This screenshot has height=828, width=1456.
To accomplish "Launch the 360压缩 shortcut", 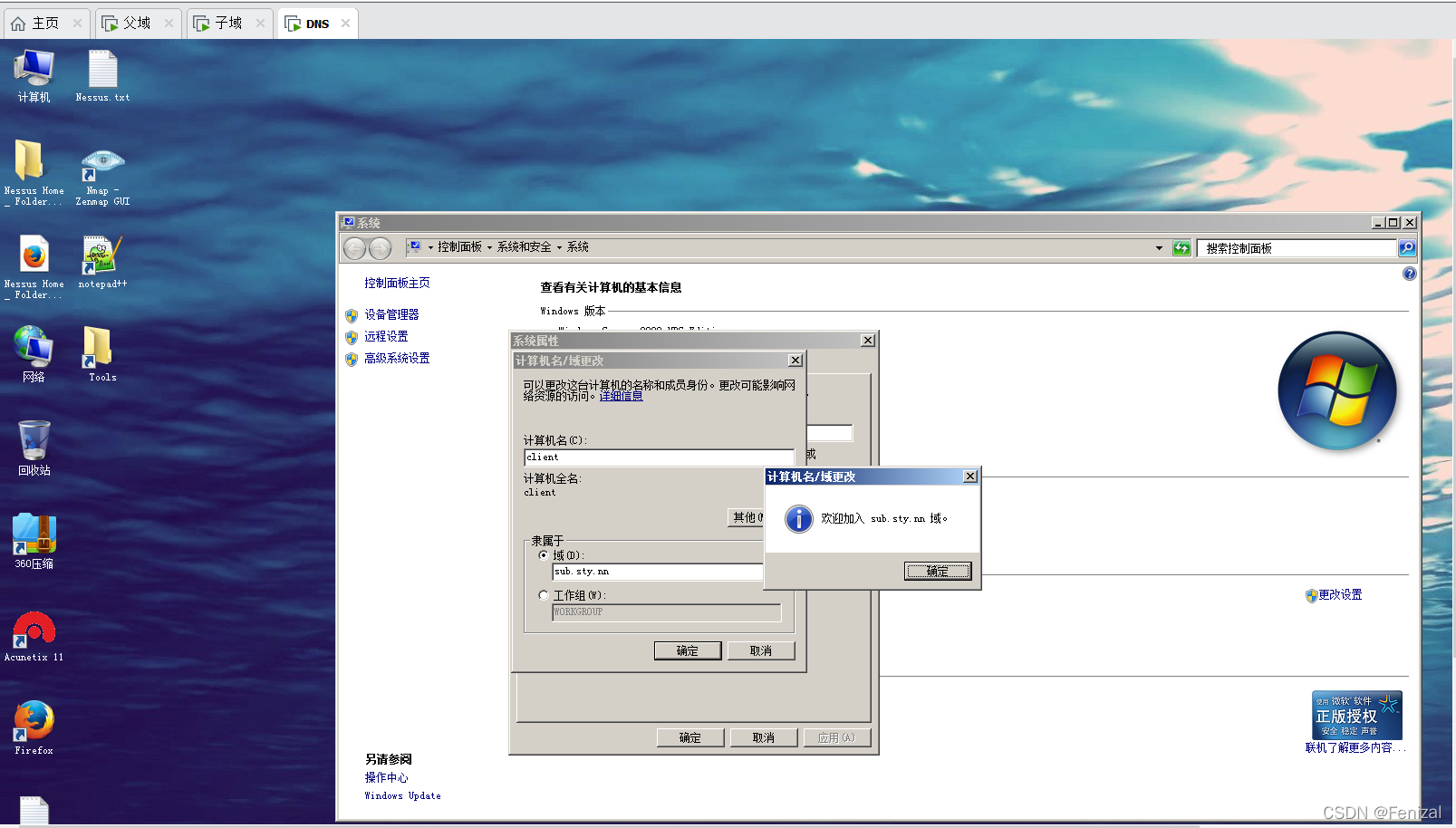I will click(34, 542).
